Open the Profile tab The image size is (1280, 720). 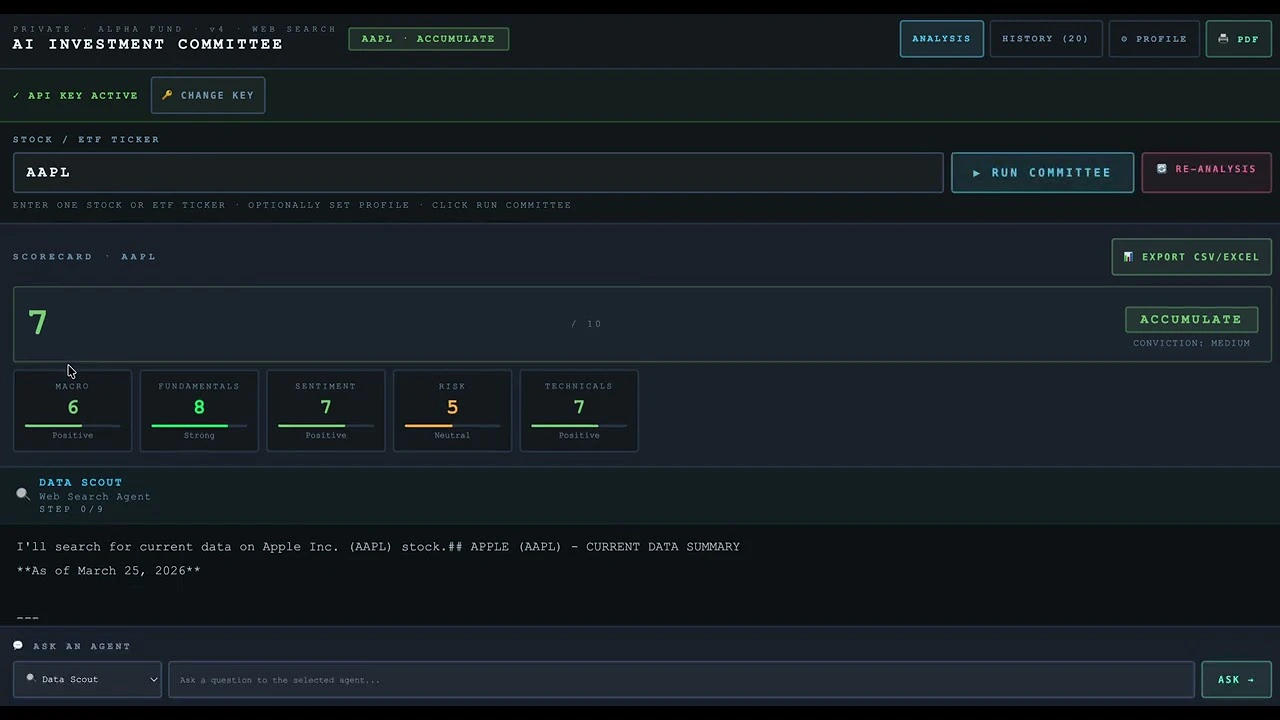tap(1153, 39)
